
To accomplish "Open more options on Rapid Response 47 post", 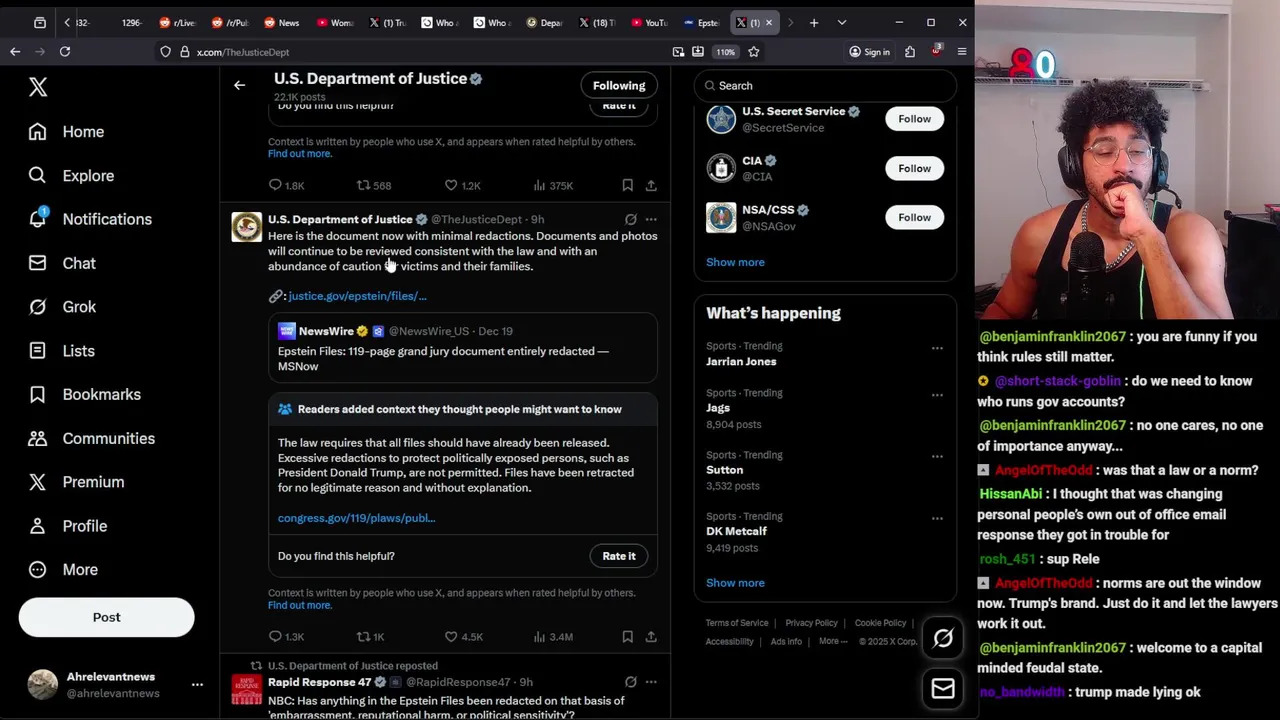I will pyautogui.click(x=651, y=682).
